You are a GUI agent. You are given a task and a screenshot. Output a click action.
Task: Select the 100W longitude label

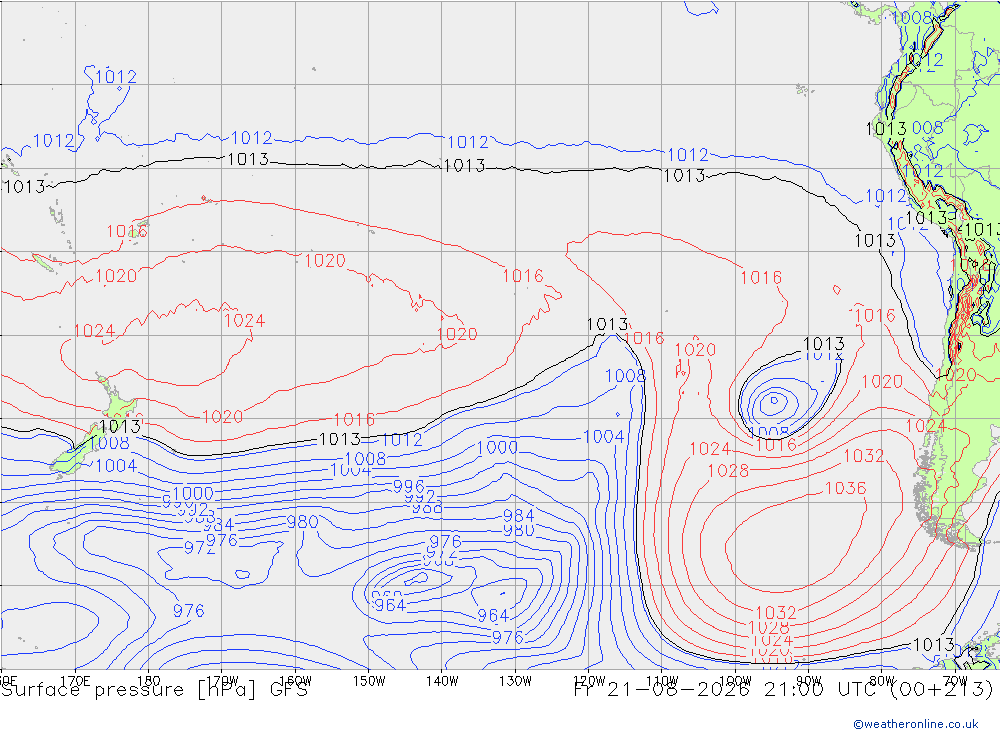tap(735, 681)
